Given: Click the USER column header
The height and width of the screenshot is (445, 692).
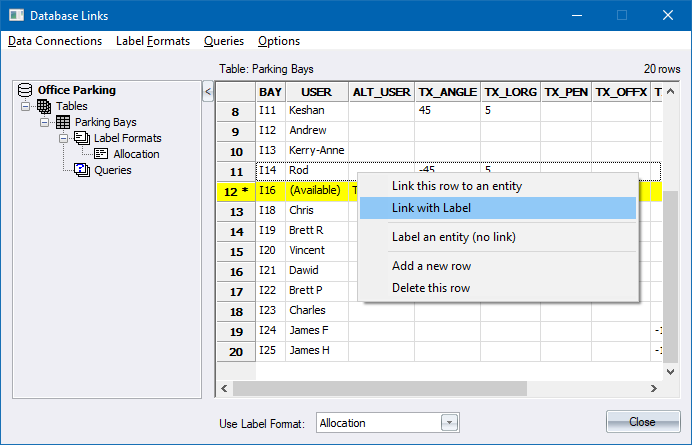Looking at the screenshot, I should coord(316,92).
